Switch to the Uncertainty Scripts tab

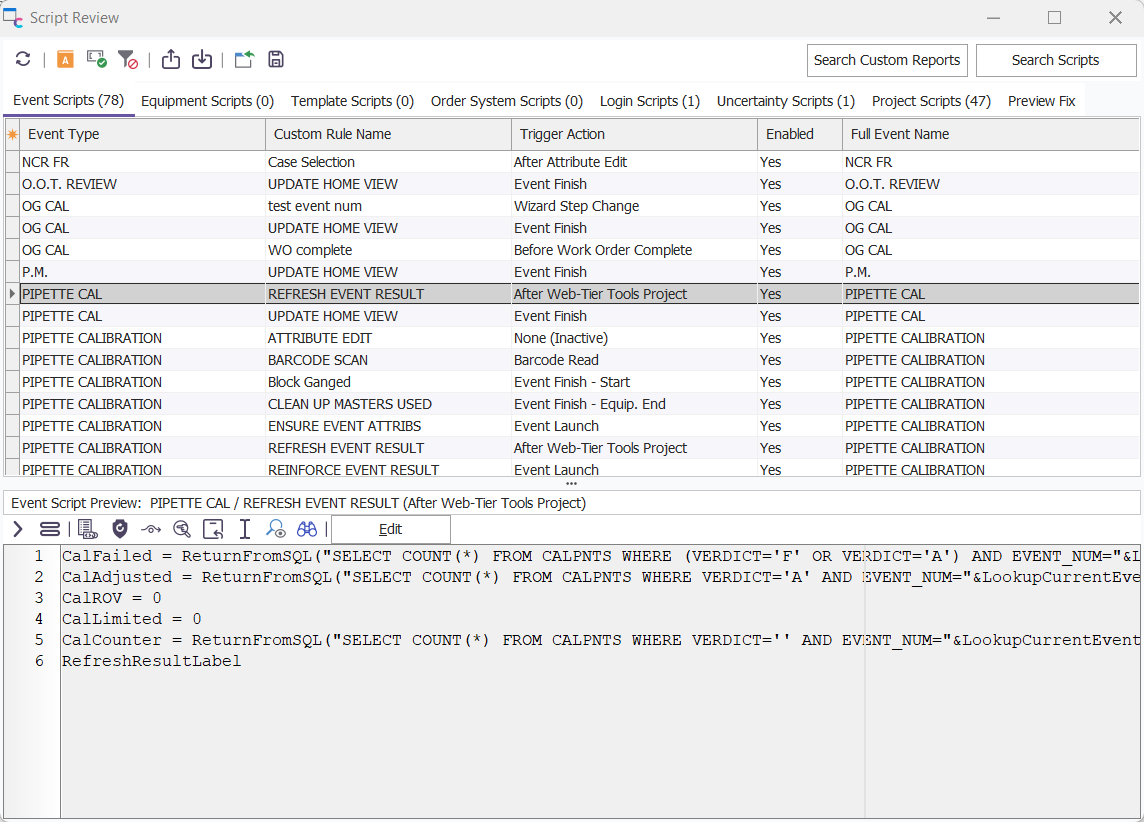click(785, 101)
